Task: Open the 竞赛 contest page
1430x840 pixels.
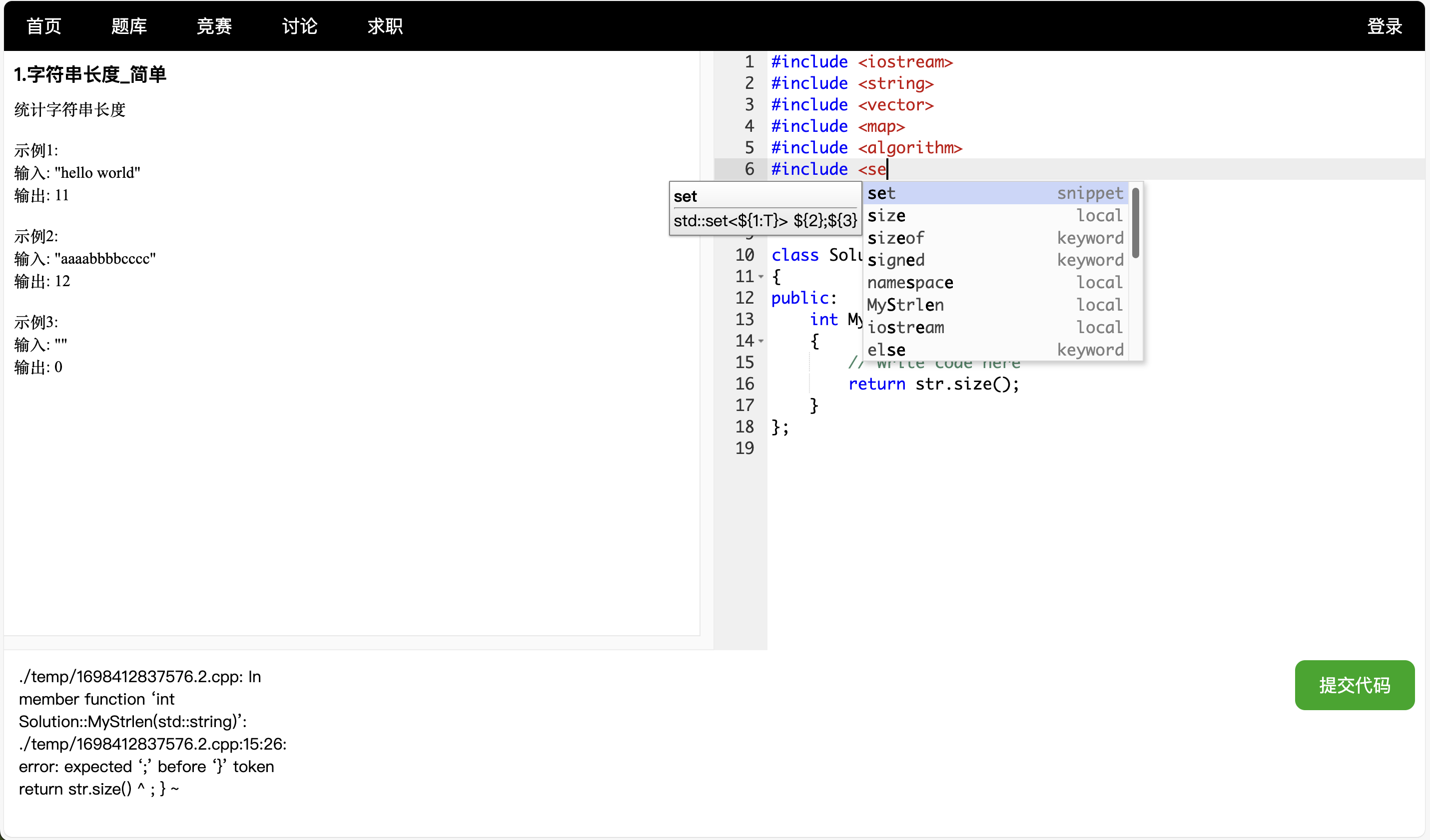Action: [214, 26]
